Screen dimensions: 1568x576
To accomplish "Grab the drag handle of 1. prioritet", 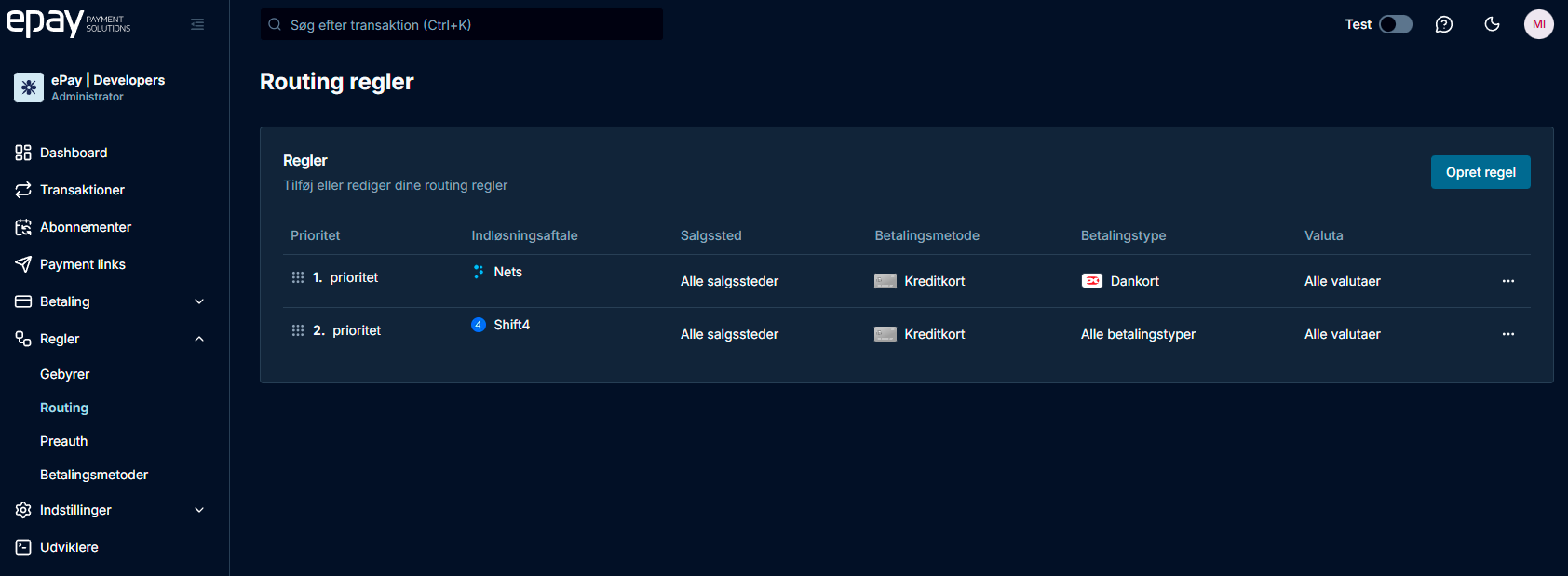I will click(298, 277).
